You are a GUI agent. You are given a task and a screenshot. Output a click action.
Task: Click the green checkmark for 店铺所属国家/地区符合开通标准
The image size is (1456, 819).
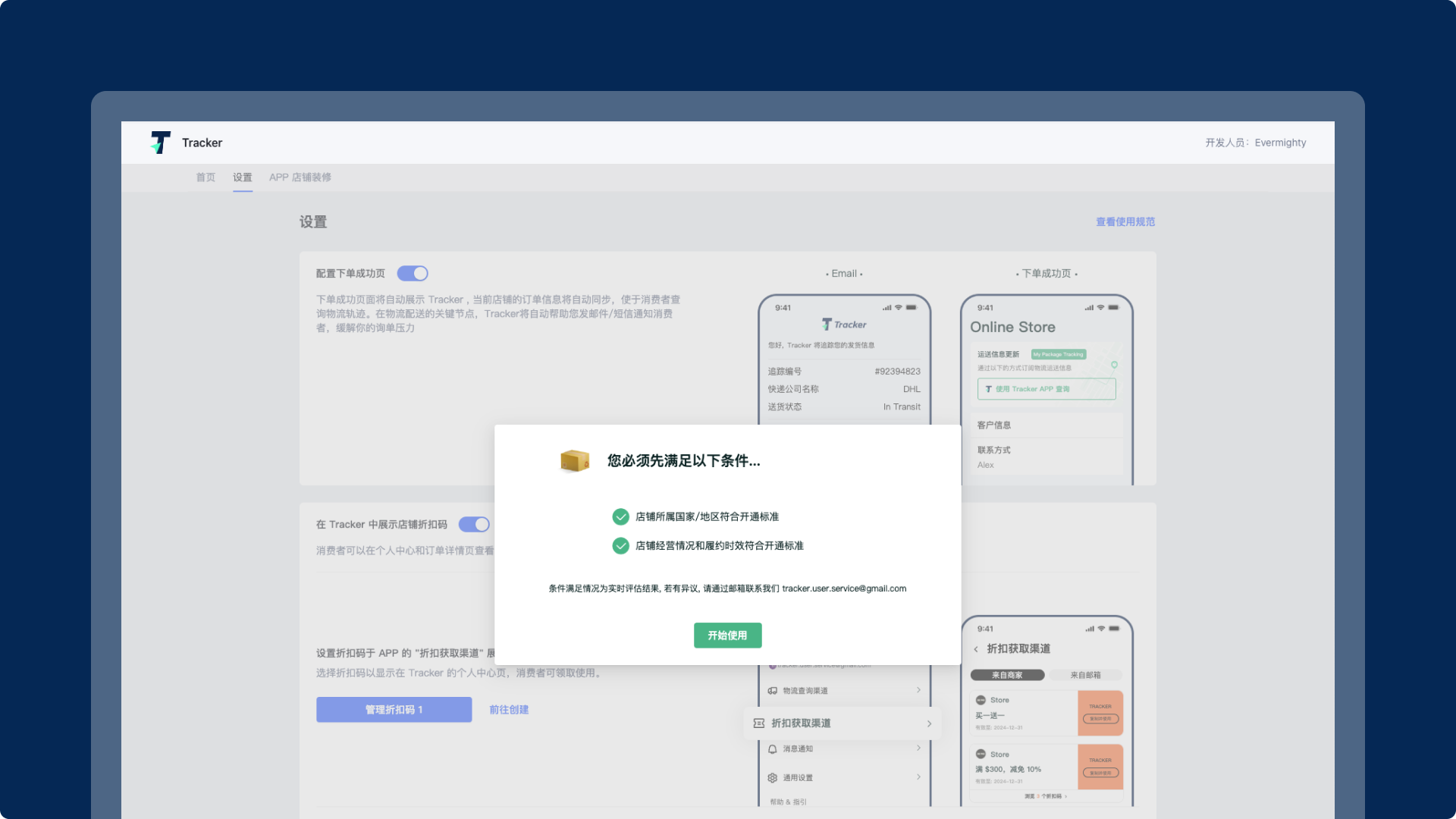pos(620,517)
